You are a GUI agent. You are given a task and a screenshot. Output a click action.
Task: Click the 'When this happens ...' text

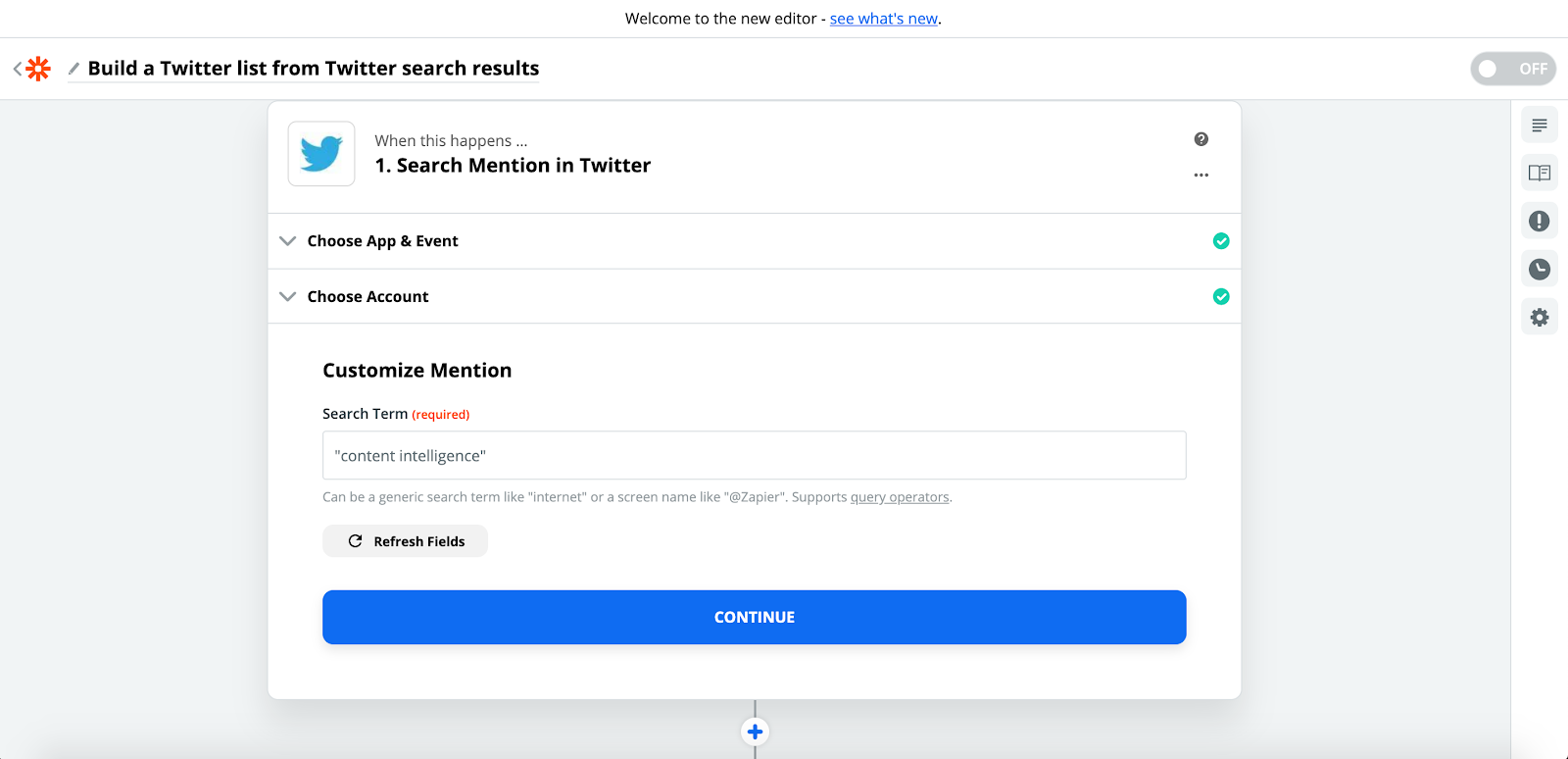pos(451,140)
